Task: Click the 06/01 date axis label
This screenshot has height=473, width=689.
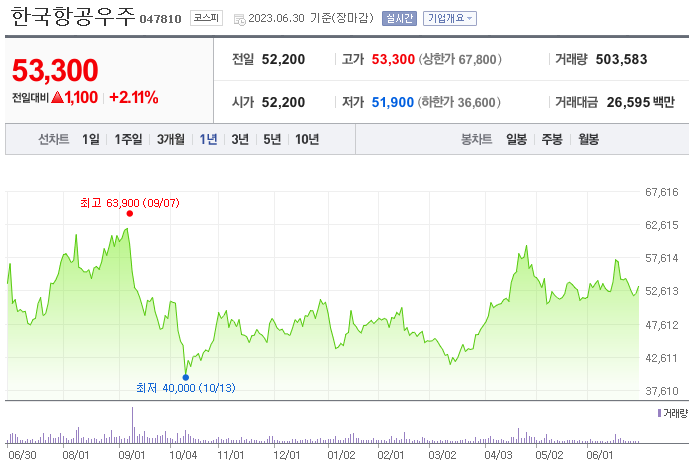Action: (599, 455)
